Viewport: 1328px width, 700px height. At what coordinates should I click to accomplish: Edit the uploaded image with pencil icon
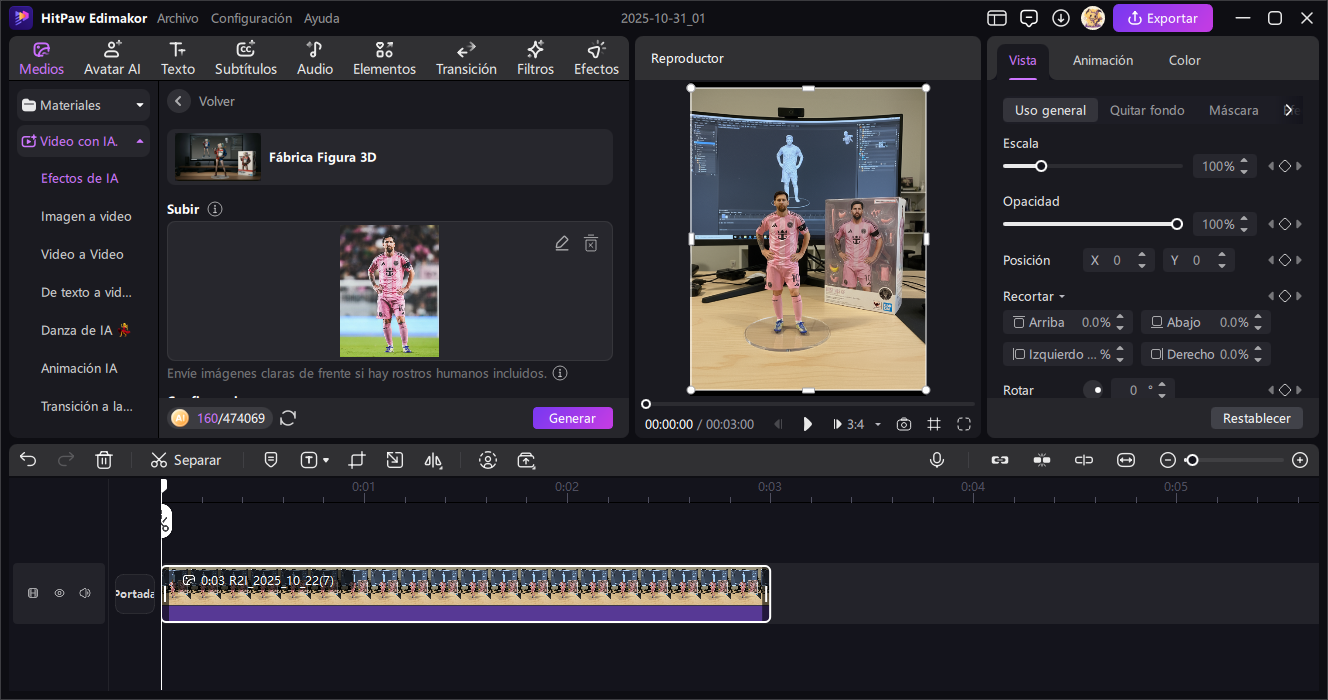[562, 243]
